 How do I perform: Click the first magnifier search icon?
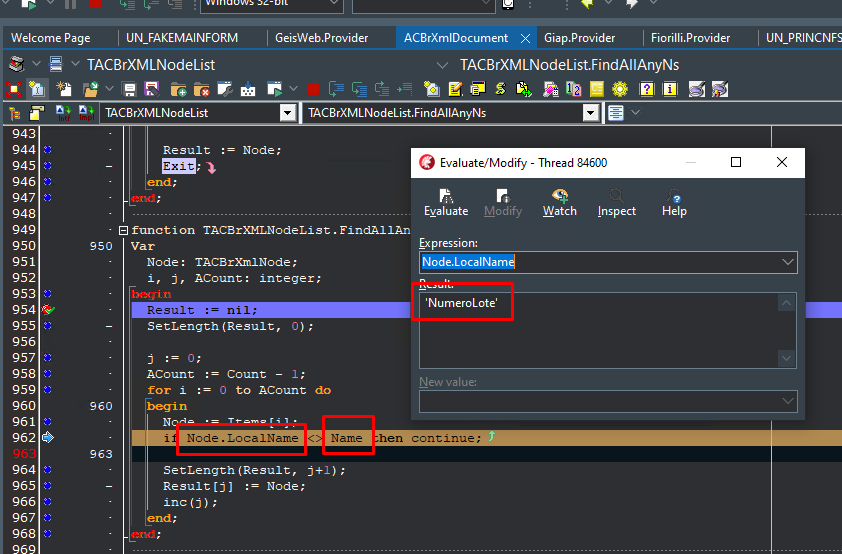click(696, 89)
